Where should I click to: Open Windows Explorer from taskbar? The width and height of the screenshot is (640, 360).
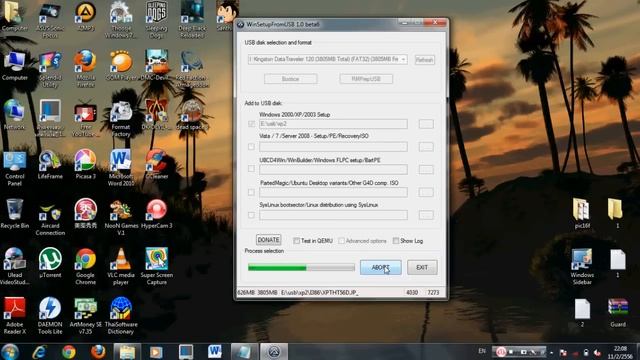(x=127, y=351)
